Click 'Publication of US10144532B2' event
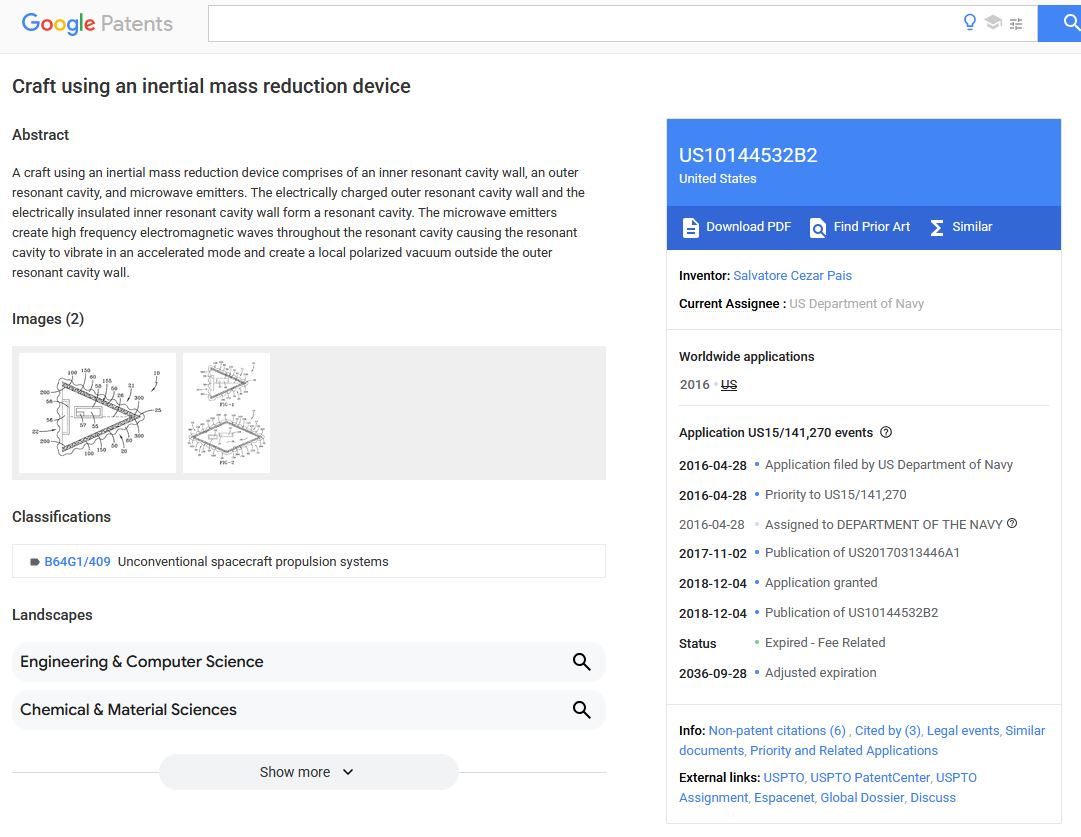The height and width of the screenshot is (837, 1081). point(851,613)
